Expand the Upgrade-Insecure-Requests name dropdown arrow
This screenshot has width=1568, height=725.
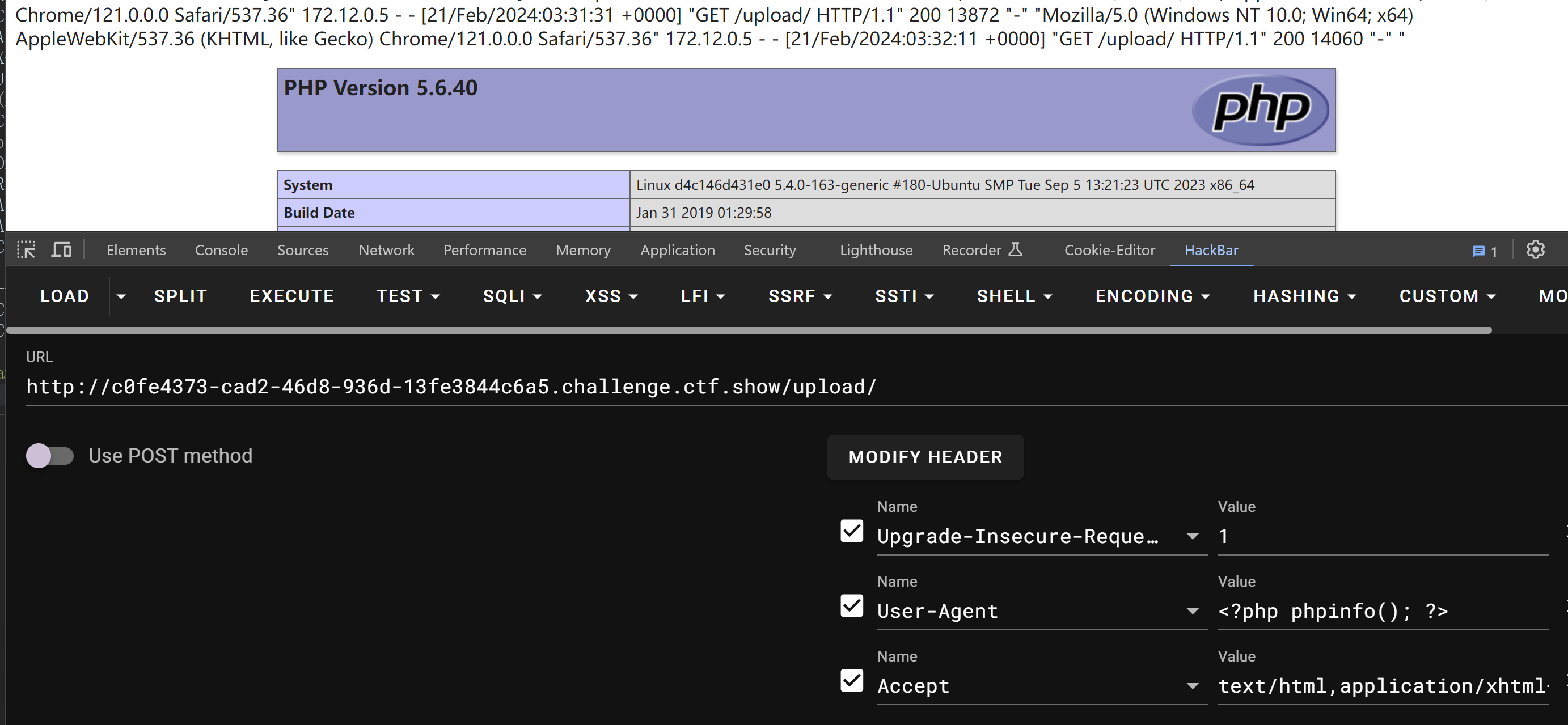point(1193,536)
